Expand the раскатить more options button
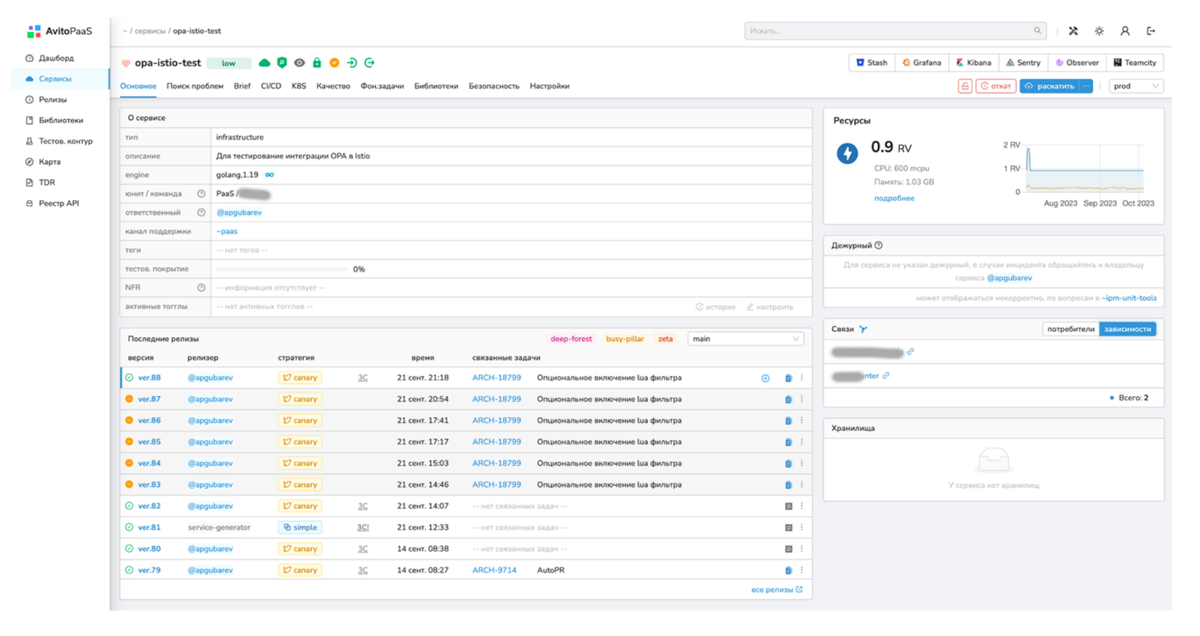The width and height of the screenshot is (1200, 636). coord(1086,86)
